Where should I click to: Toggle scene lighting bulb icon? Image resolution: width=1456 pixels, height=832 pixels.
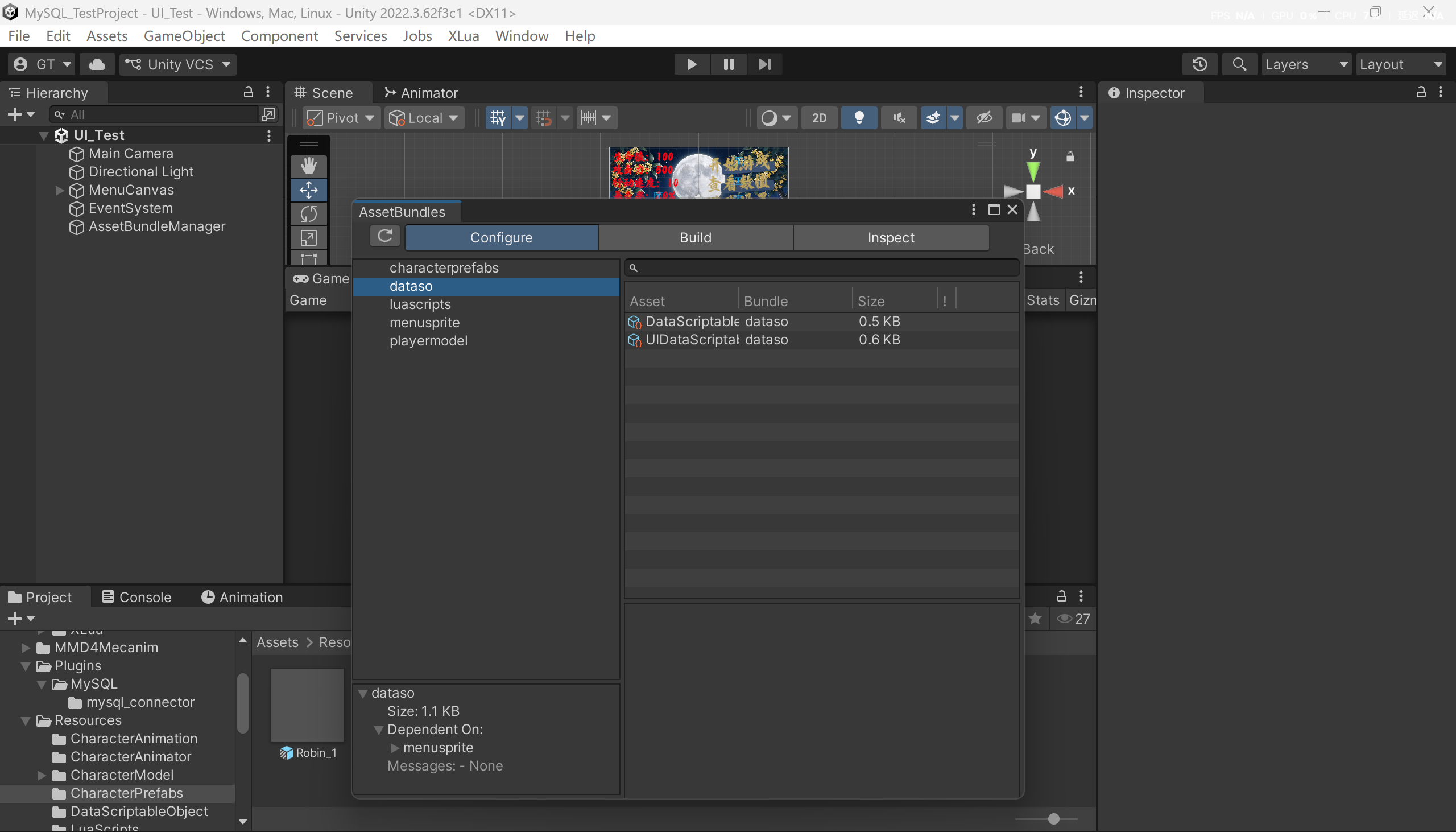pyautogui.click(x=859, y=118)
